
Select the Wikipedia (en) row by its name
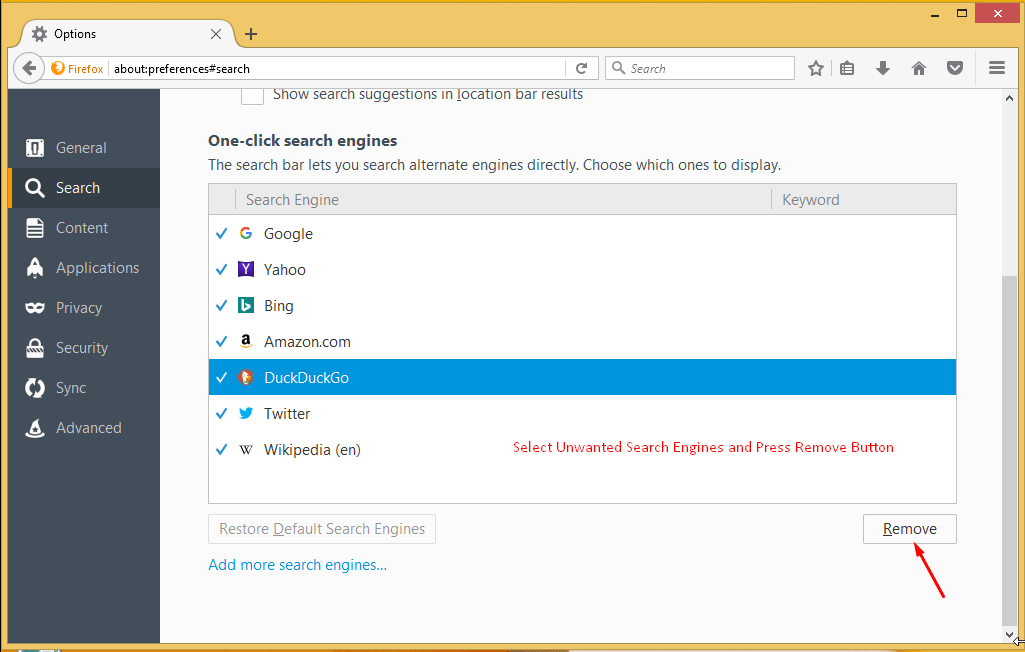(x=312, y=449)
